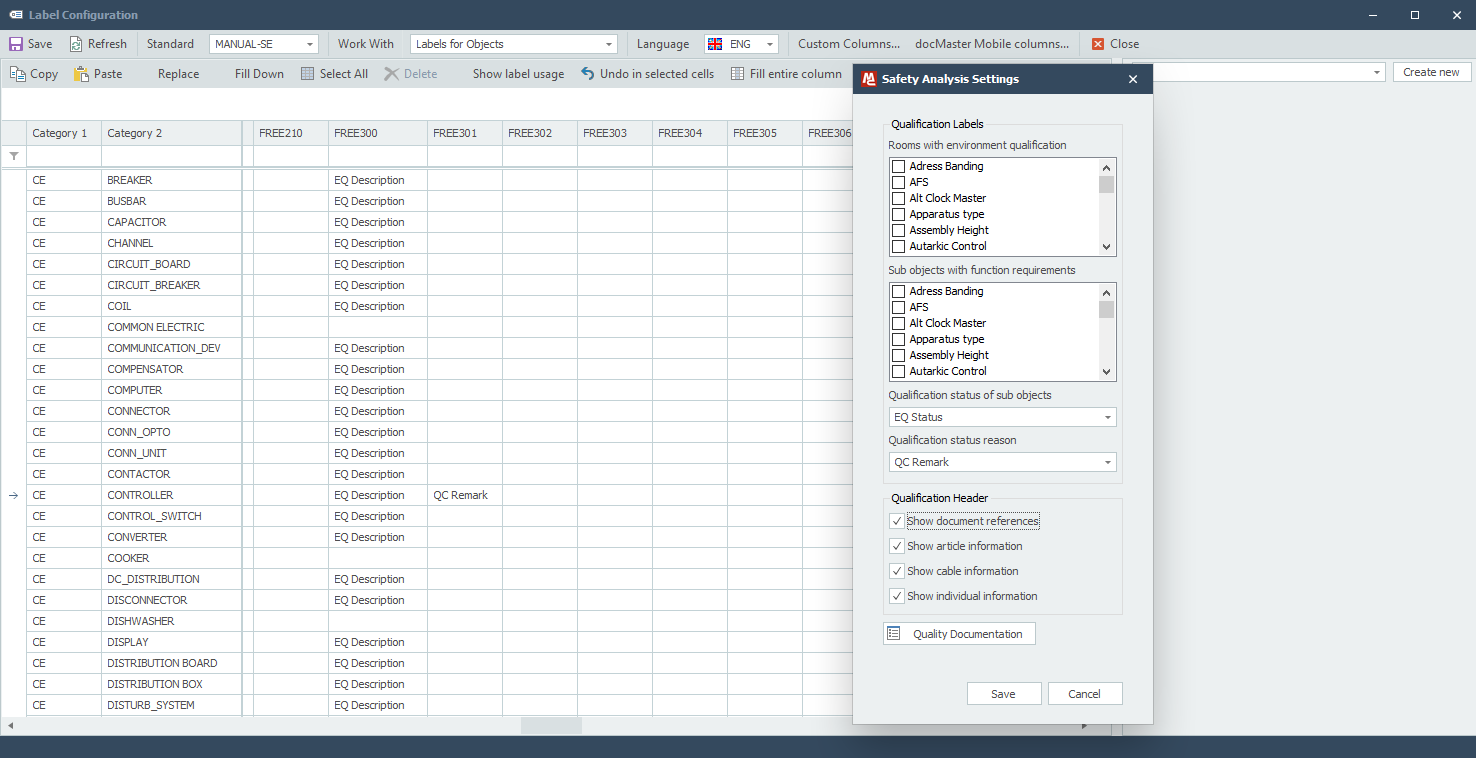Select Assembly Height in Rooms qualification list

click(x=949, y=230)
